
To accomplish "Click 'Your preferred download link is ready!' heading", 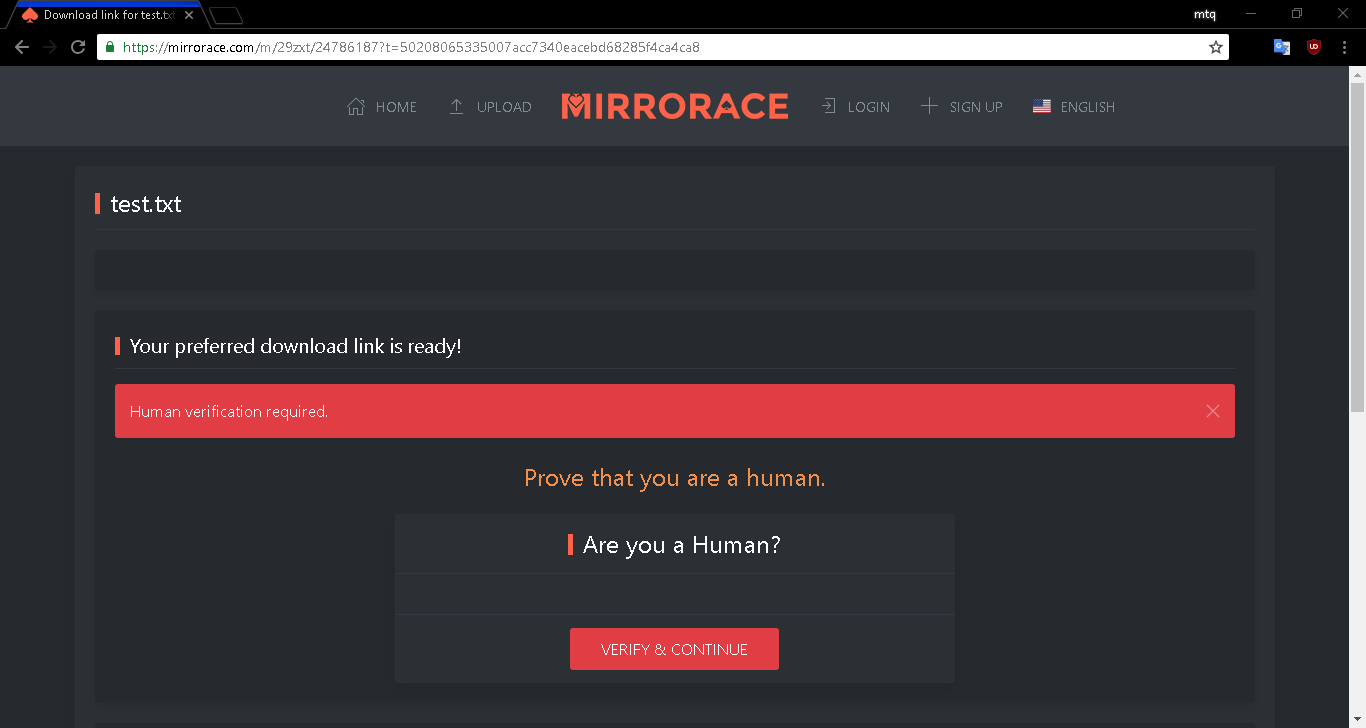I will tap(295, 347).
